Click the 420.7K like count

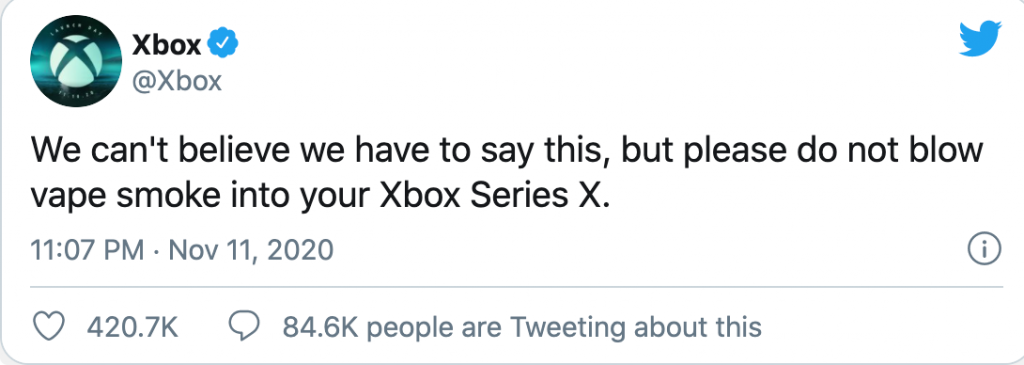click(x=132, y=326)
